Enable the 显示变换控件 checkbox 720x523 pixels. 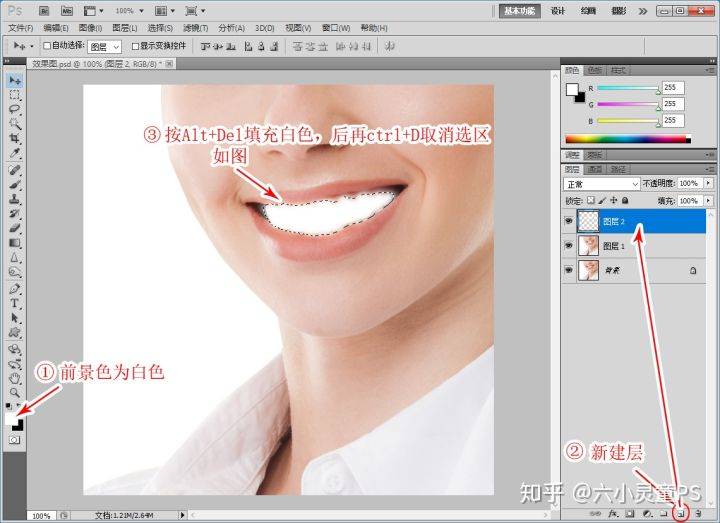[x=135, y=46]
